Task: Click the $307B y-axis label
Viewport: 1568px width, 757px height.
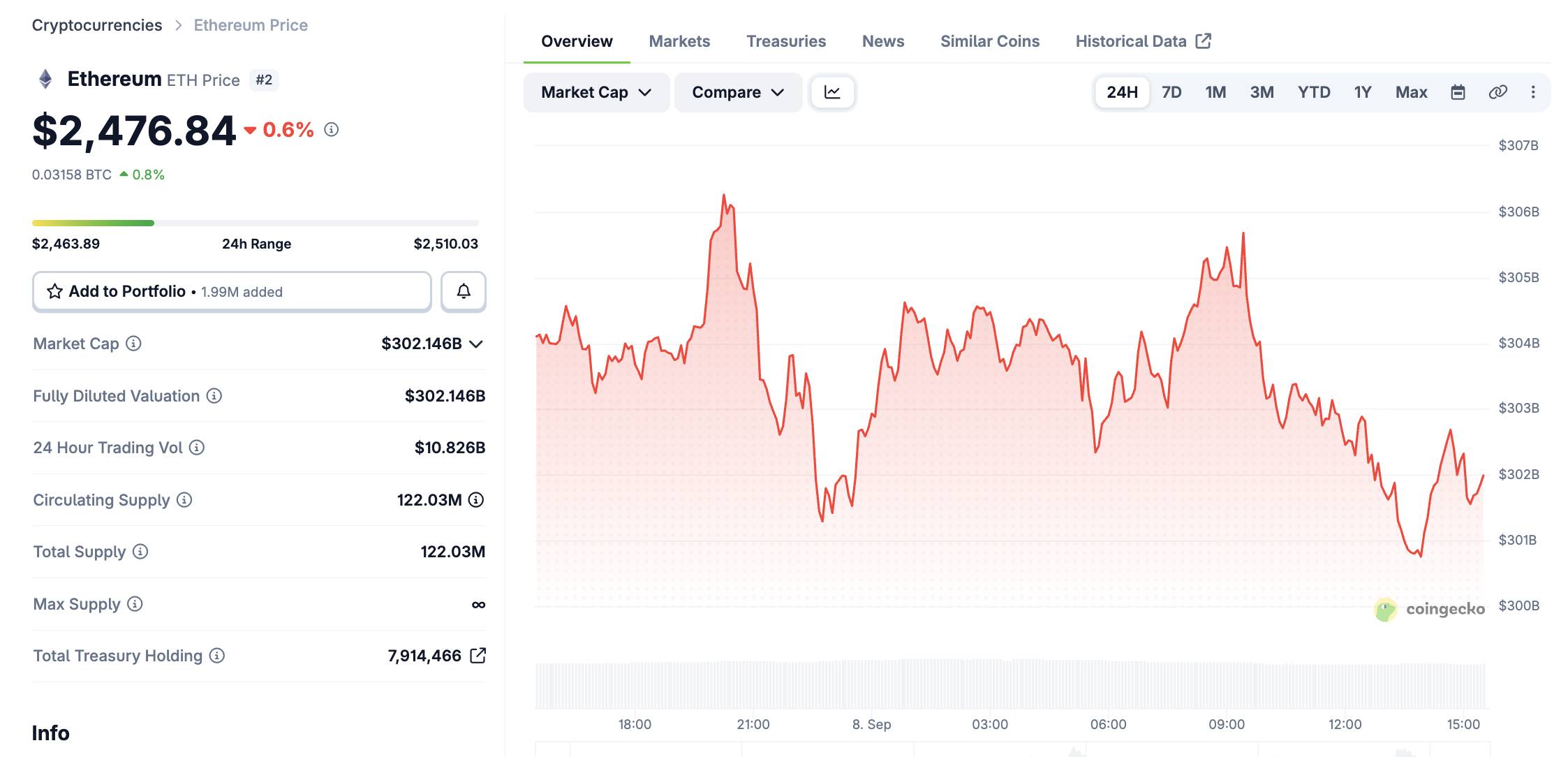Action: (1518, 145)
